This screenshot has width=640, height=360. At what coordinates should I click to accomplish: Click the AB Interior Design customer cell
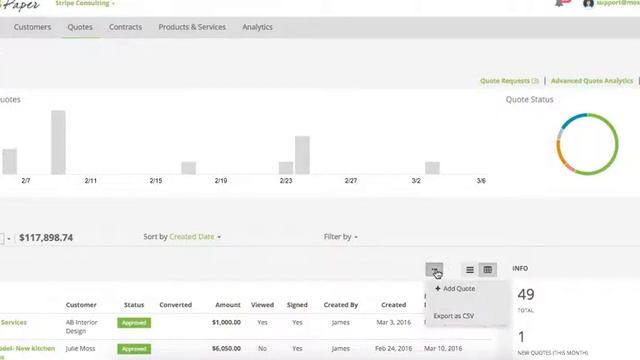[82, 327]
